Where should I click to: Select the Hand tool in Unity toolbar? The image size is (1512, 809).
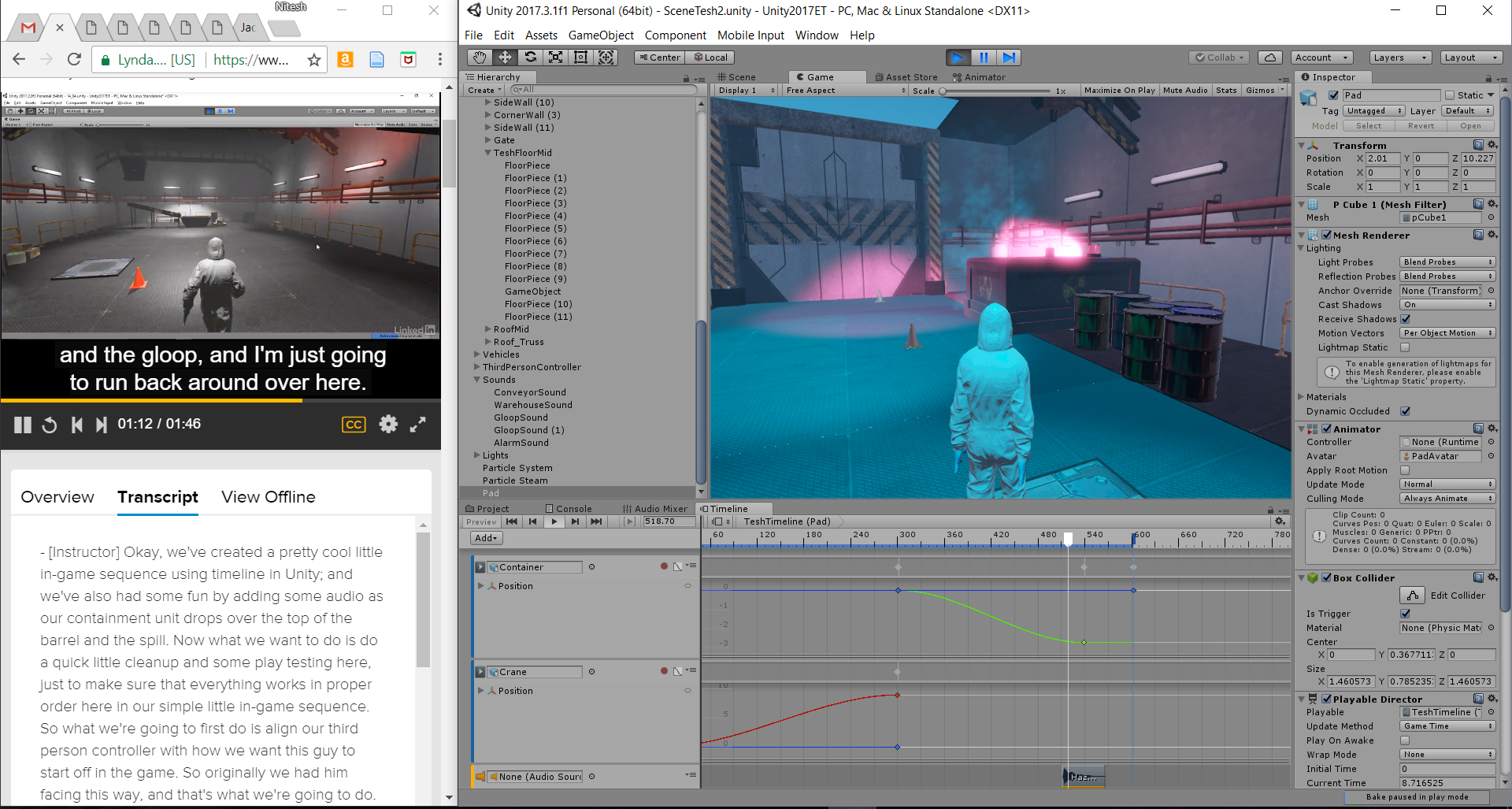tap(480, 58)
